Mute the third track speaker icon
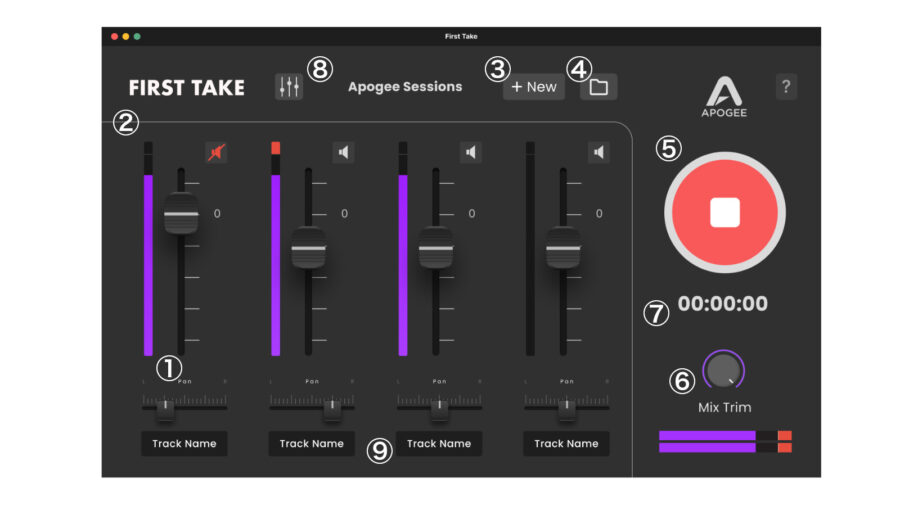Viewport: 900px width, 506px height. [x=471, y=152]
